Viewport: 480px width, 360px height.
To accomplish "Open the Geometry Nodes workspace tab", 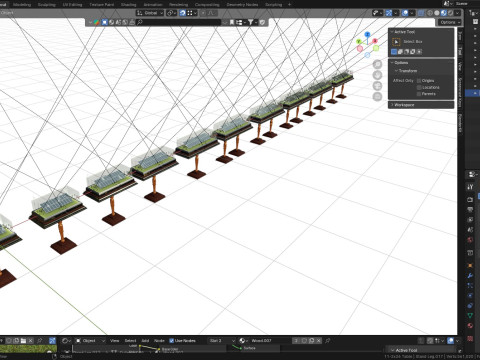I will pyautogui.click(x=242, y=5).
